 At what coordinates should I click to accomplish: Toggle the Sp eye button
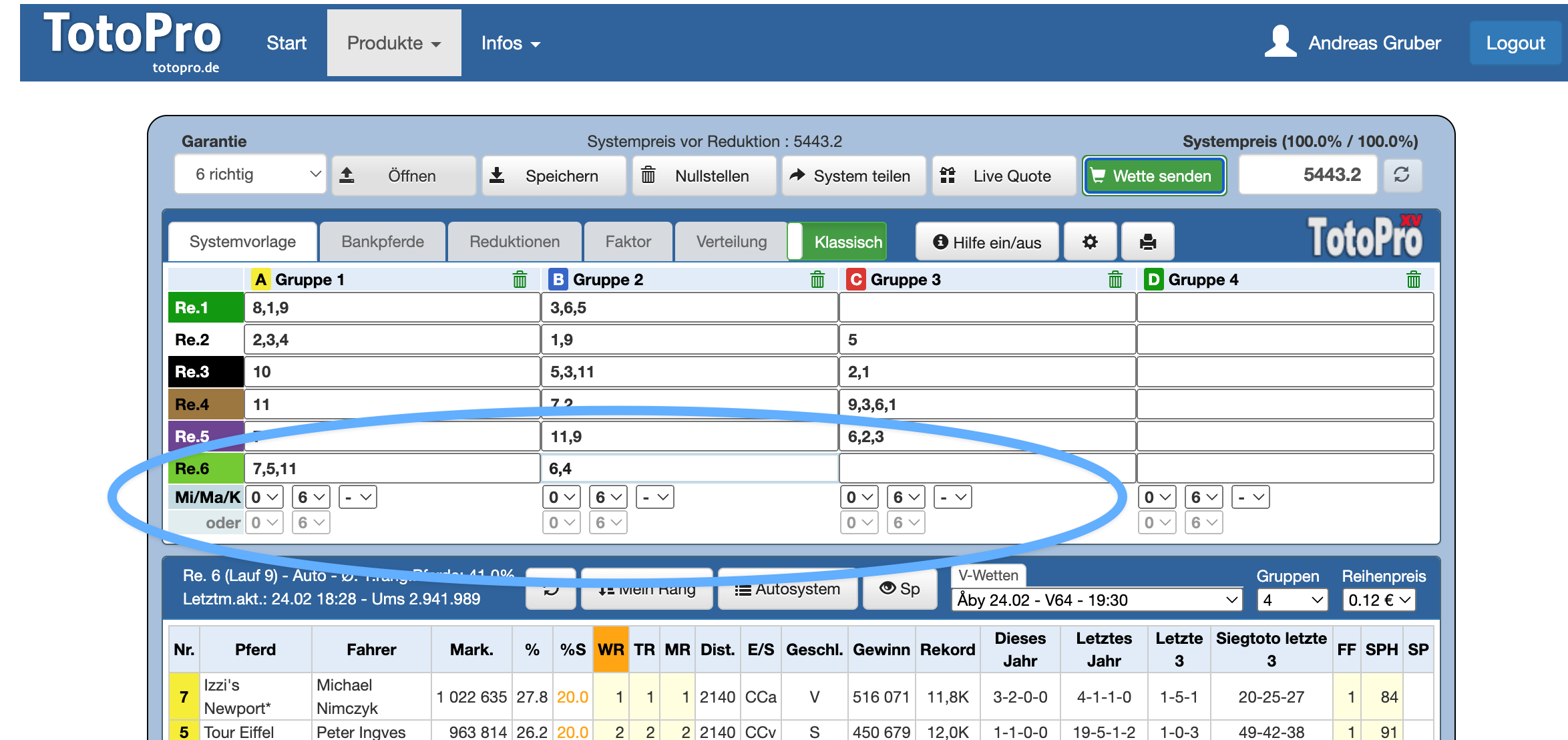[900, 589]
